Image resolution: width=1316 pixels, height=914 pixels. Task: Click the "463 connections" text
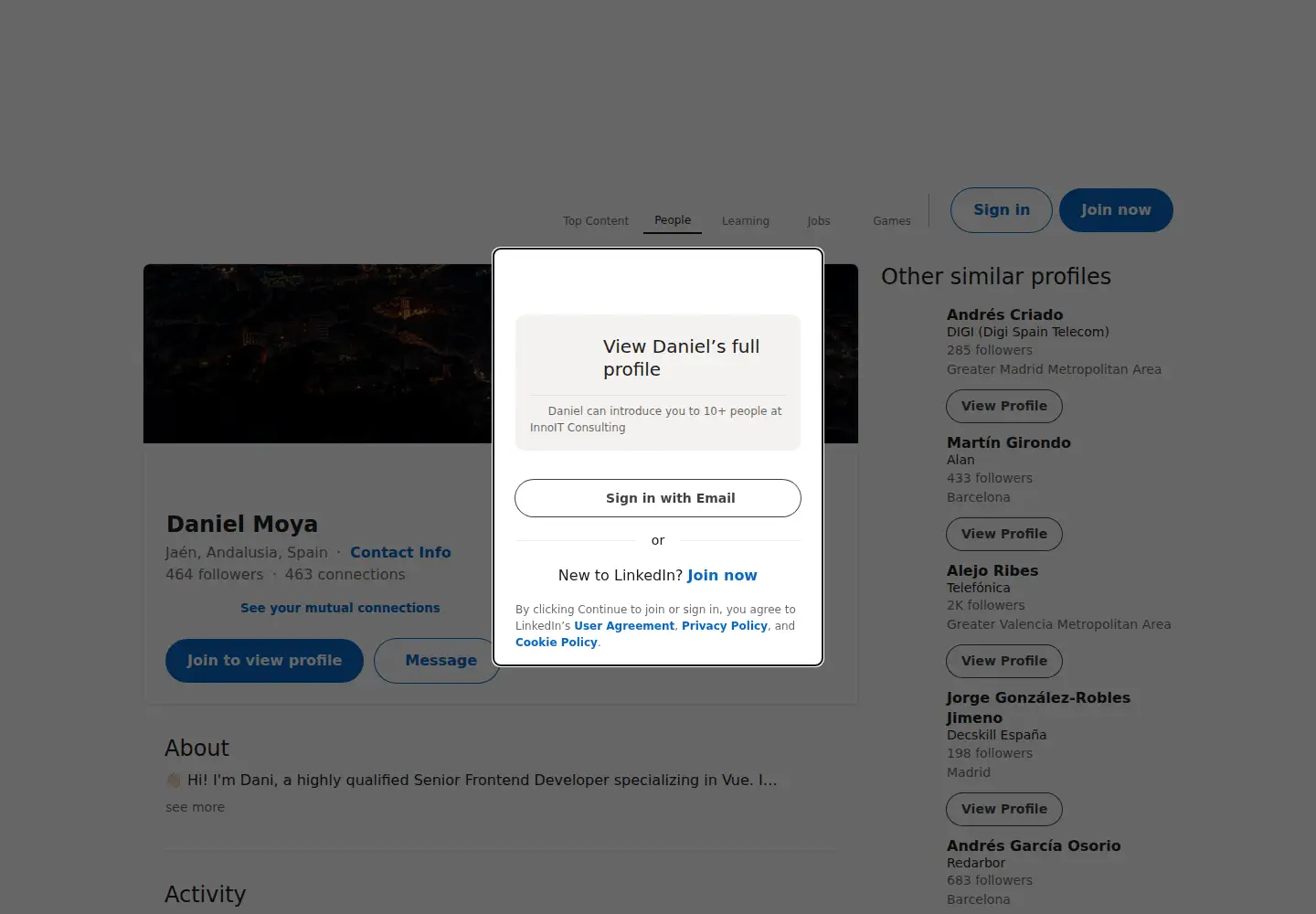pos(345,575)
